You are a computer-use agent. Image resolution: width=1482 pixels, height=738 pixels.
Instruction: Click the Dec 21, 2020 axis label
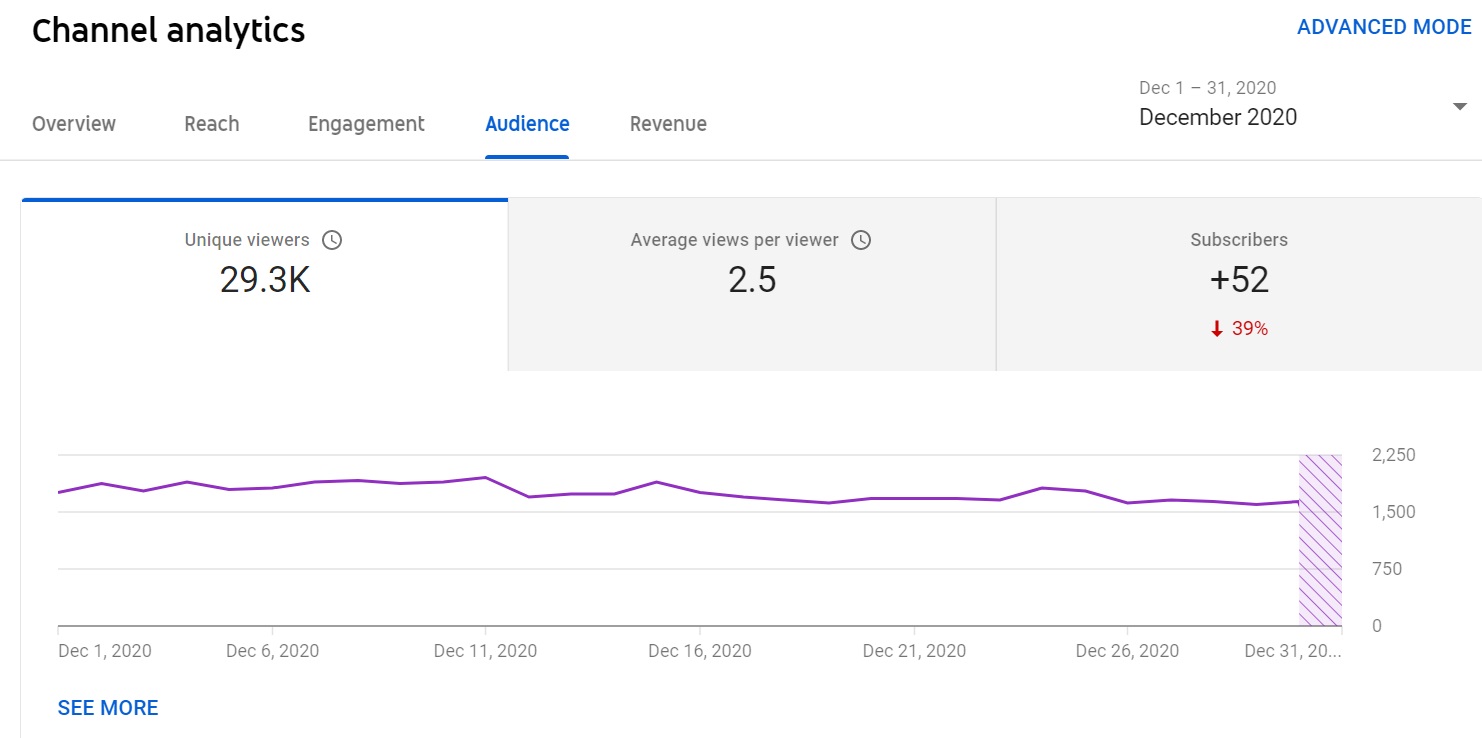pyautogui.click(x=914, y=651)
